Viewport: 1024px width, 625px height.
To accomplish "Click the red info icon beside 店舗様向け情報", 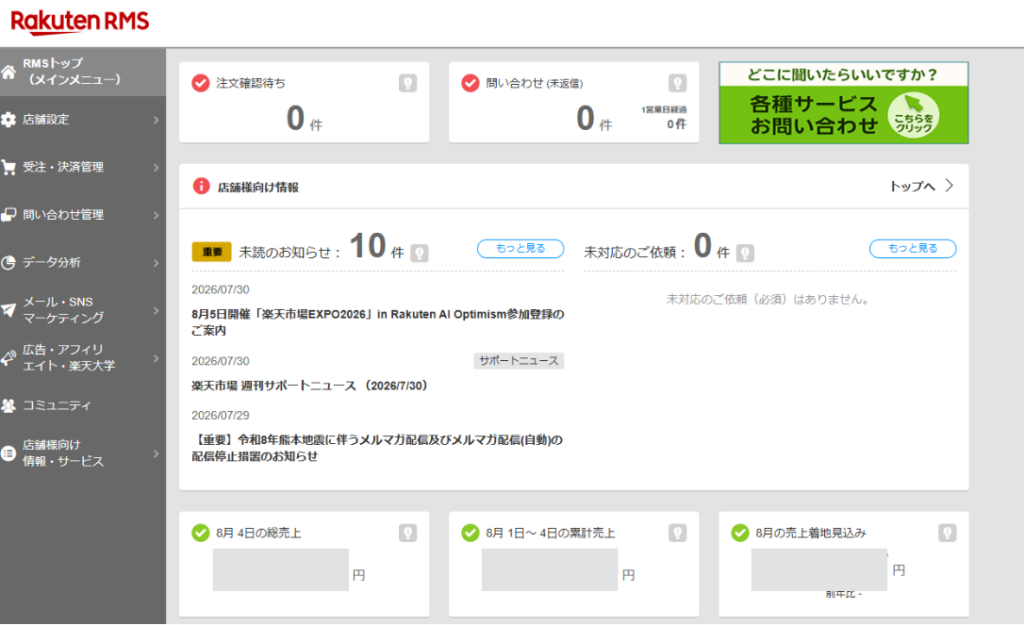I will (x=201, y=186).
